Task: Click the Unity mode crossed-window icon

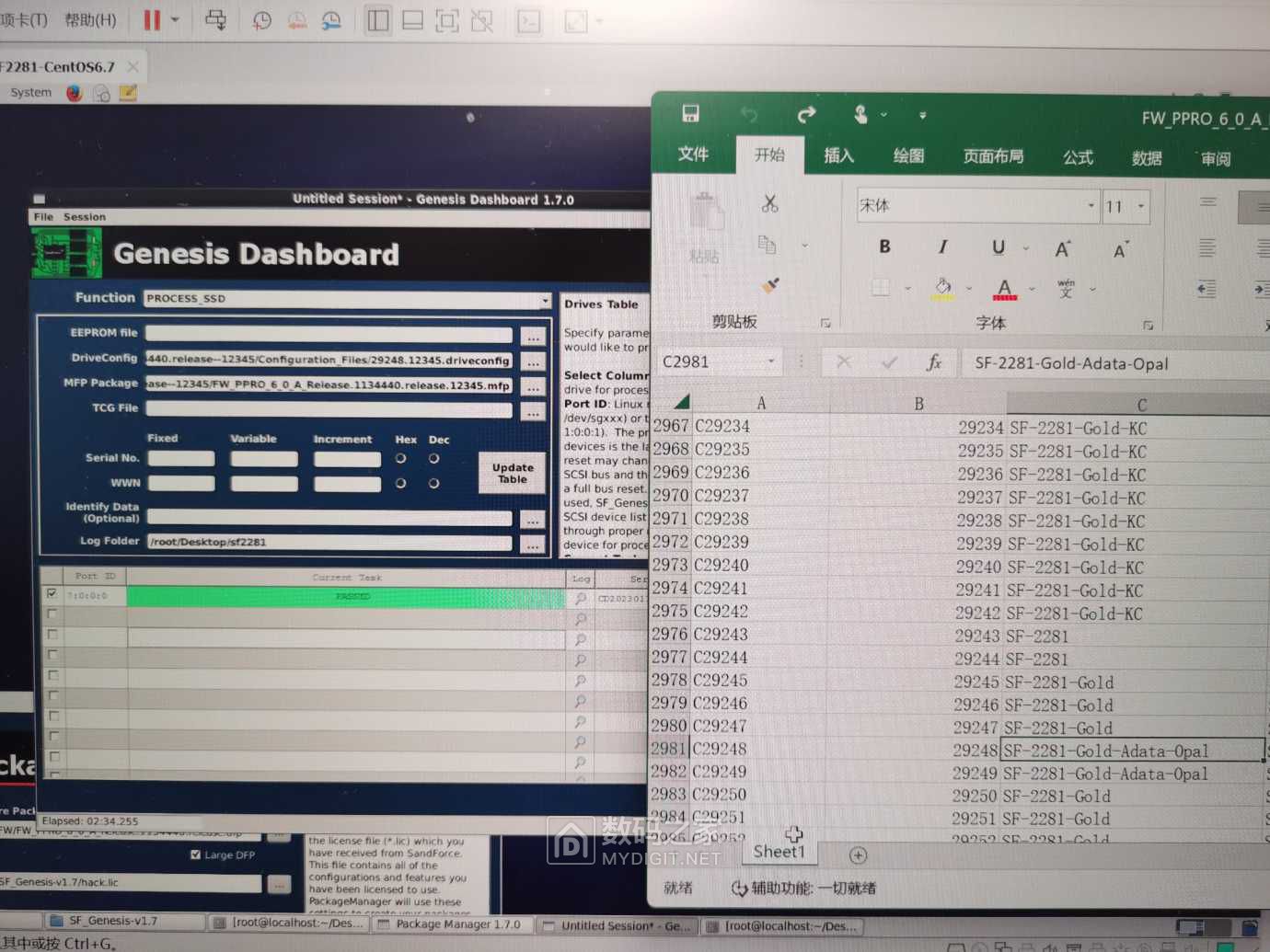Action: [481, 20]
